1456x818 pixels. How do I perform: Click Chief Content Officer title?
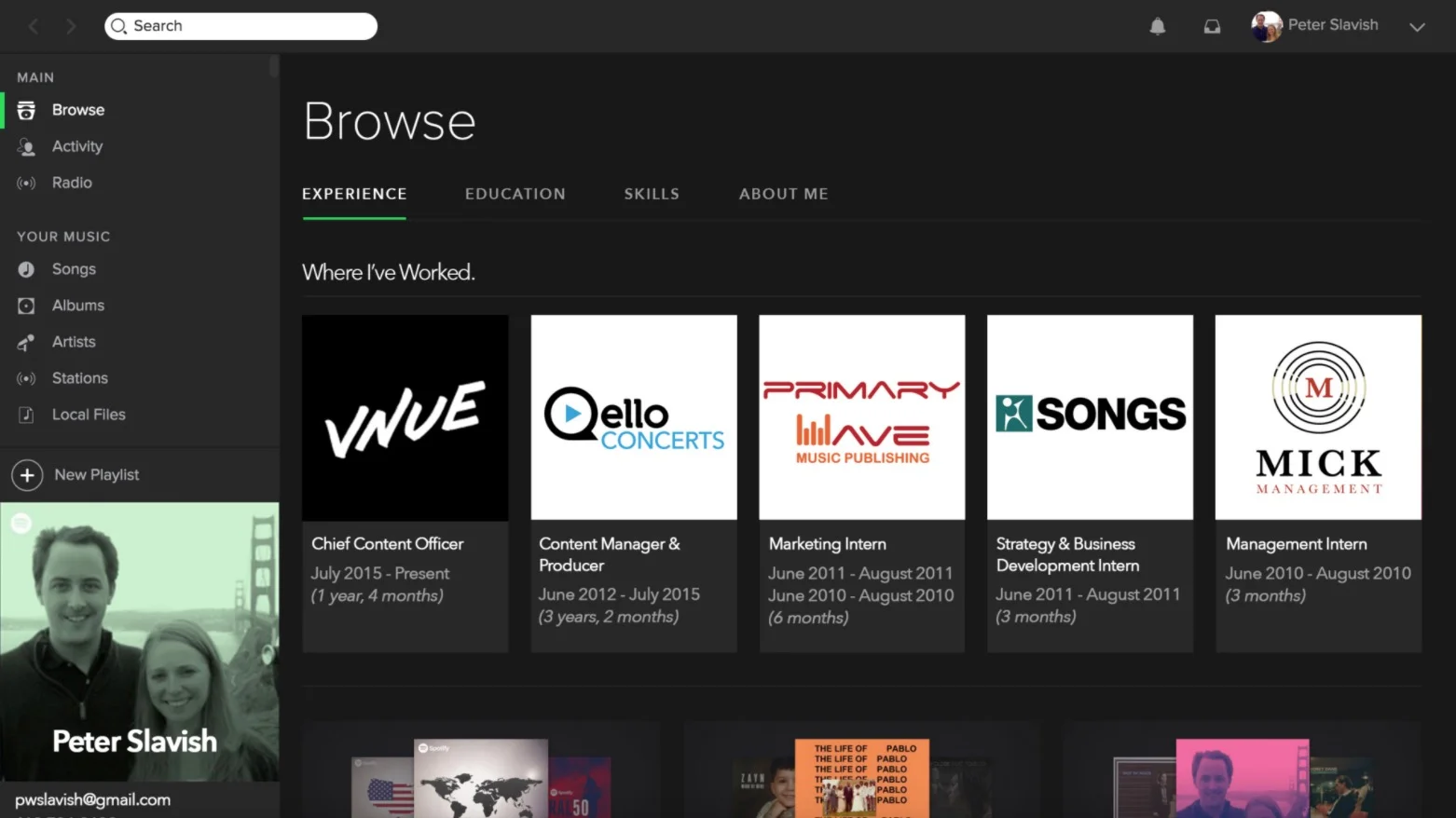pos(388,544)
